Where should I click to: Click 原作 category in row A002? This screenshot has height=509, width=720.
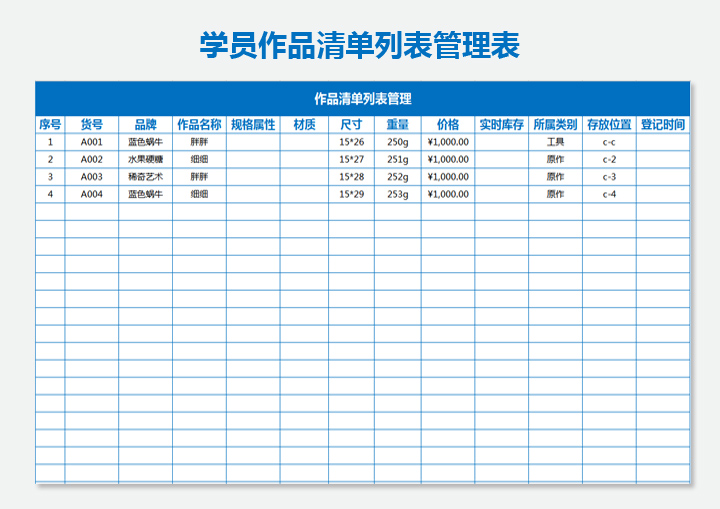coord(555,159)
